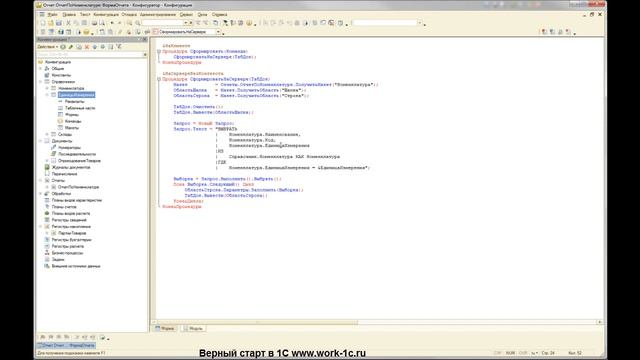Expand the Склады catalog node

(x=47, y=134)
